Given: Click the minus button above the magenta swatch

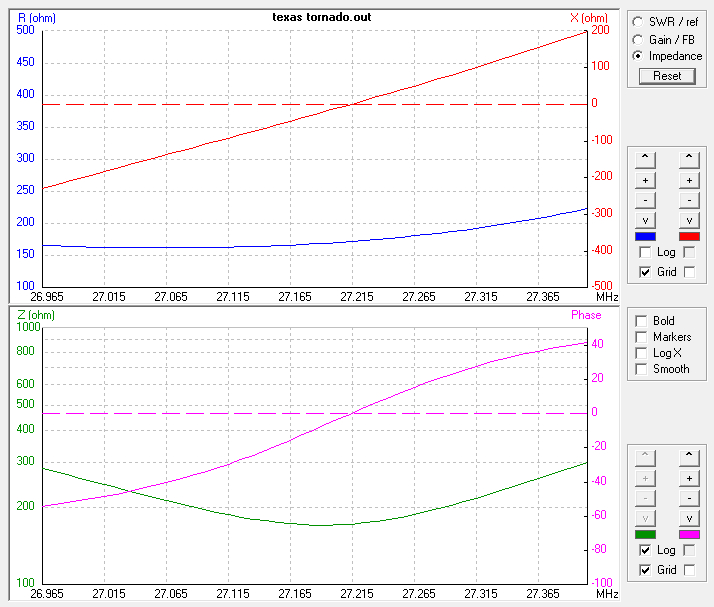Looking at the screenshot, I should click(689, 498).
